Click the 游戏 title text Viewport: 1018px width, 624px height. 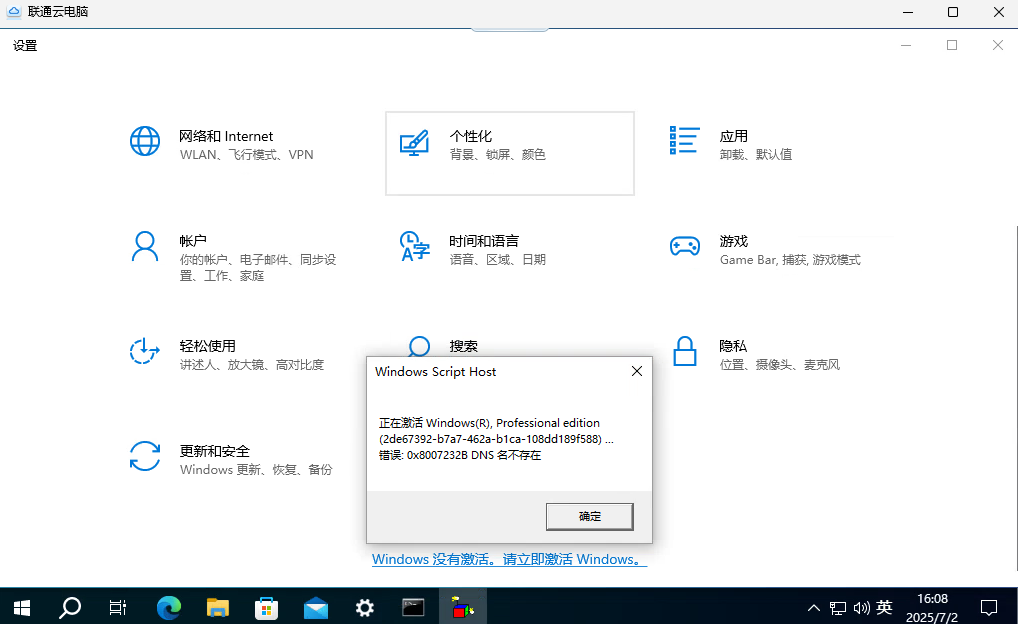(x=734, y=241)
